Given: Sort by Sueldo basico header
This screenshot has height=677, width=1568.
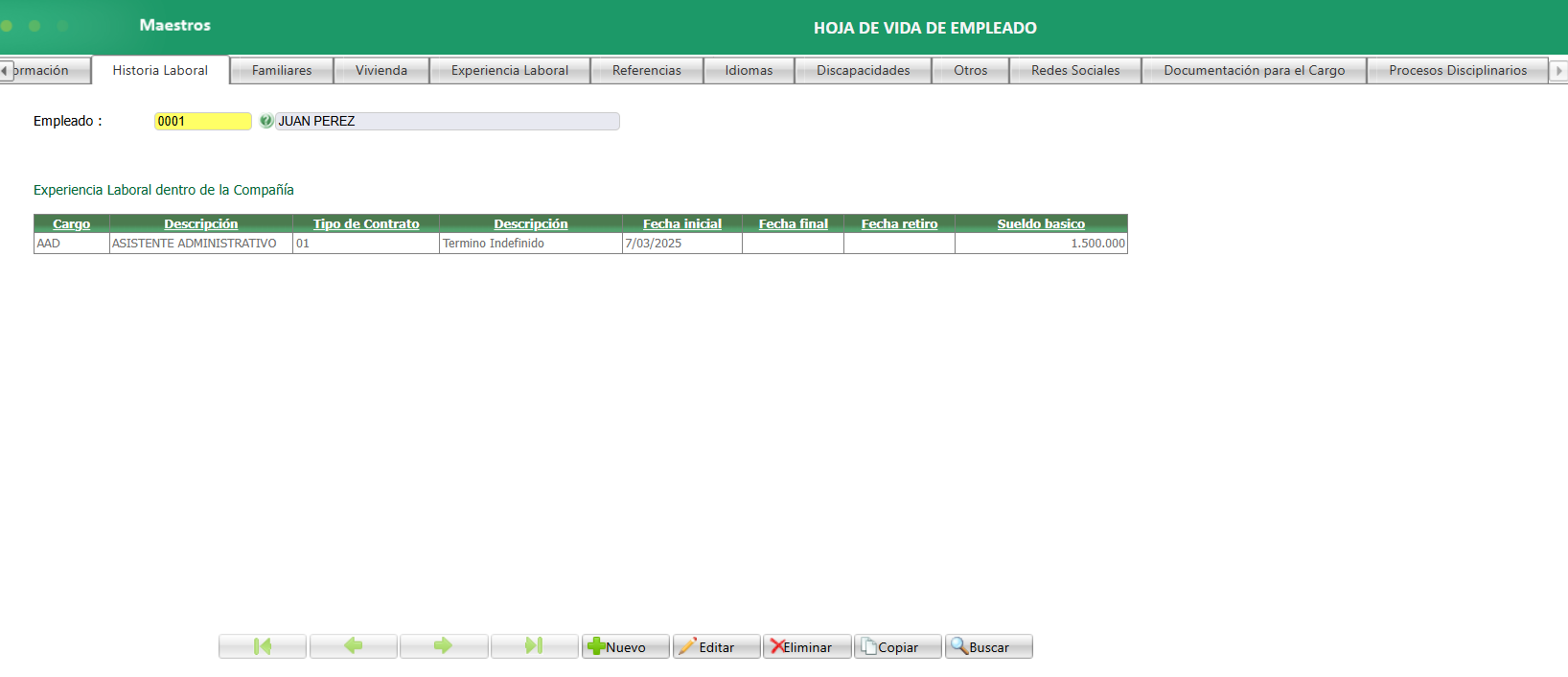Looking at the screenshot, I should (x=1042, y=223).
